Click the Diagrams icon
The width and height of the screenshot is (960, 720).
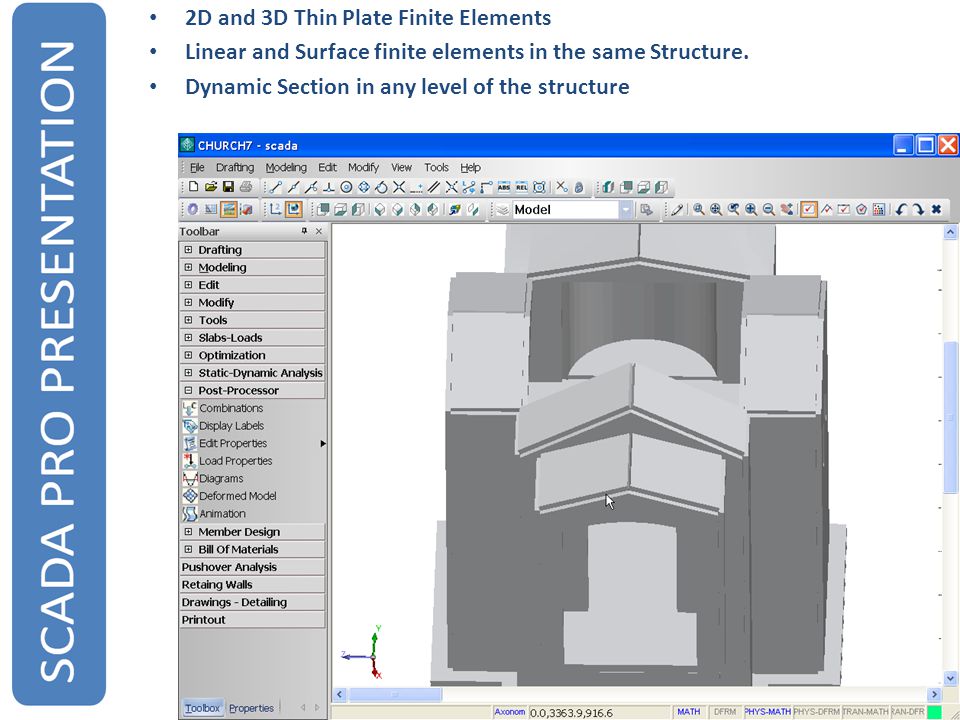(190, 479)
